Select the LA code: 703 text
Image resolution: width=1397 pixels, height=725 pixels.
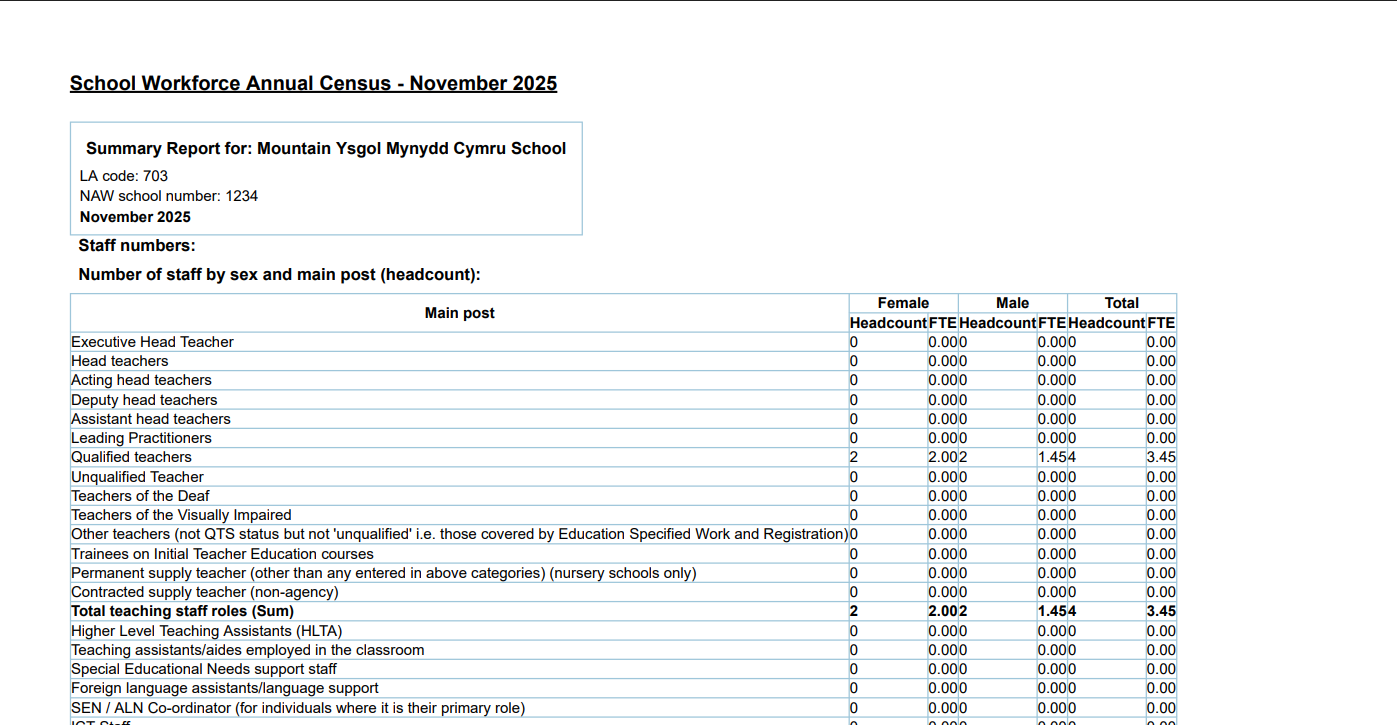tap(124, 176)
